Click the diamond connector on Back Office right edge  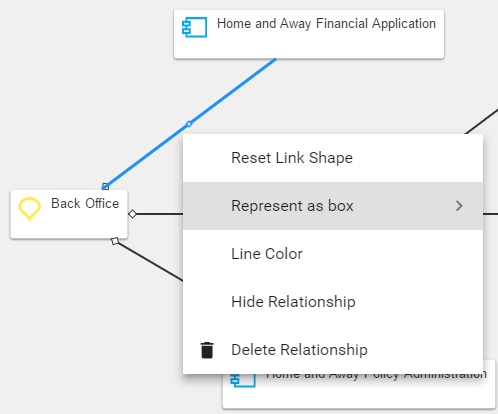[x=132, y=214]
